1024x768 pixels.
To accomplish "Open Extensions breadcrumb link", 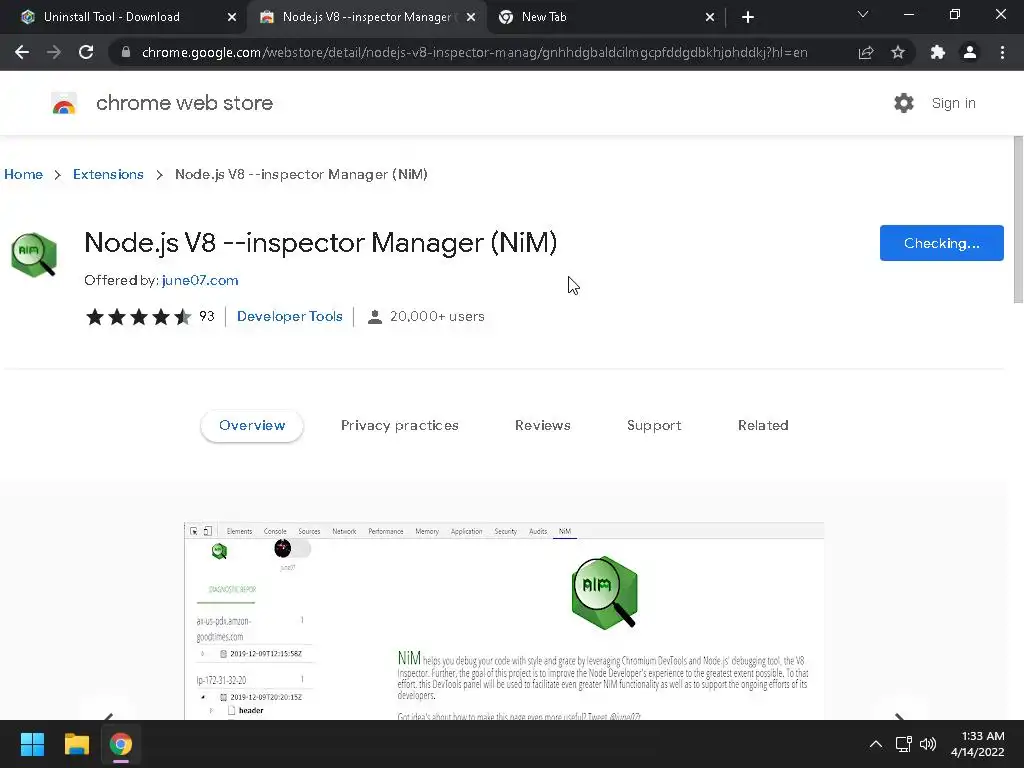I will pyautogui.click(x=108, y=174).
